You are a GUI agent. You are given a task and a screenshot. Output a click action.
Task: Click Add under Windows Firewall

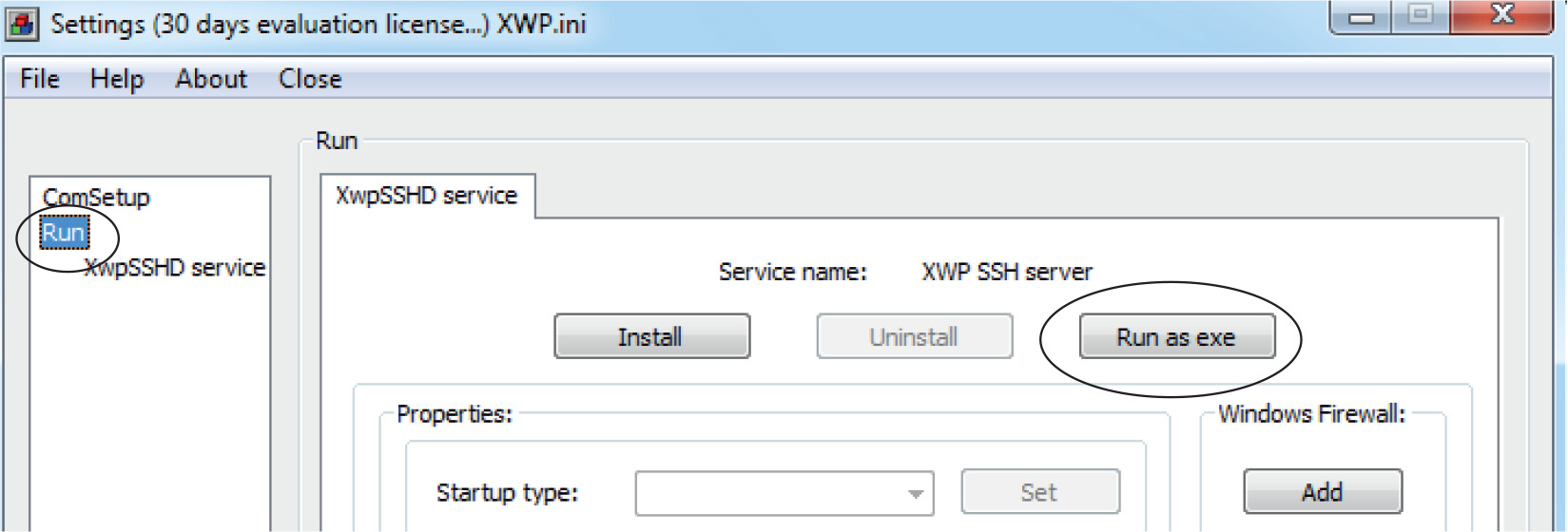pos(1322,492)
